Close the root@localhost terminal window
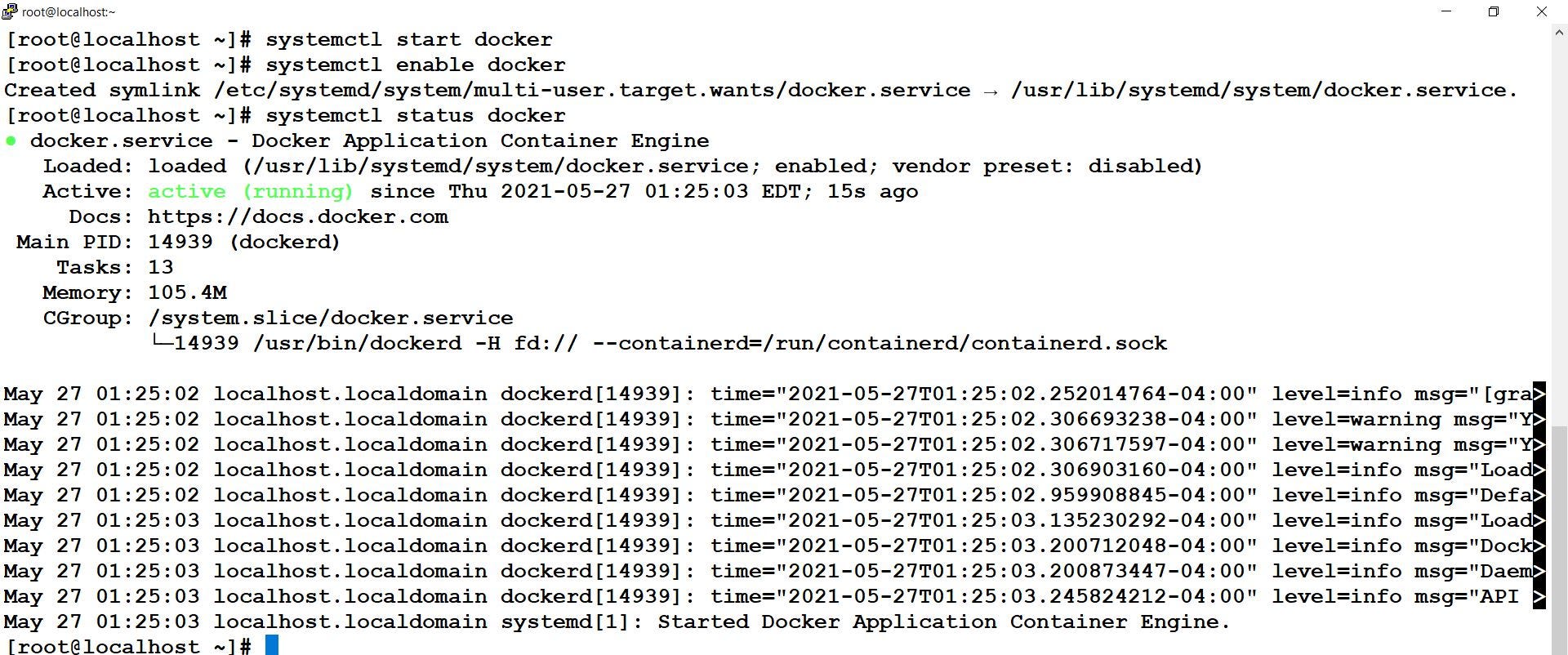This screenshot has width=1568, height=655. coord(1542,11)
